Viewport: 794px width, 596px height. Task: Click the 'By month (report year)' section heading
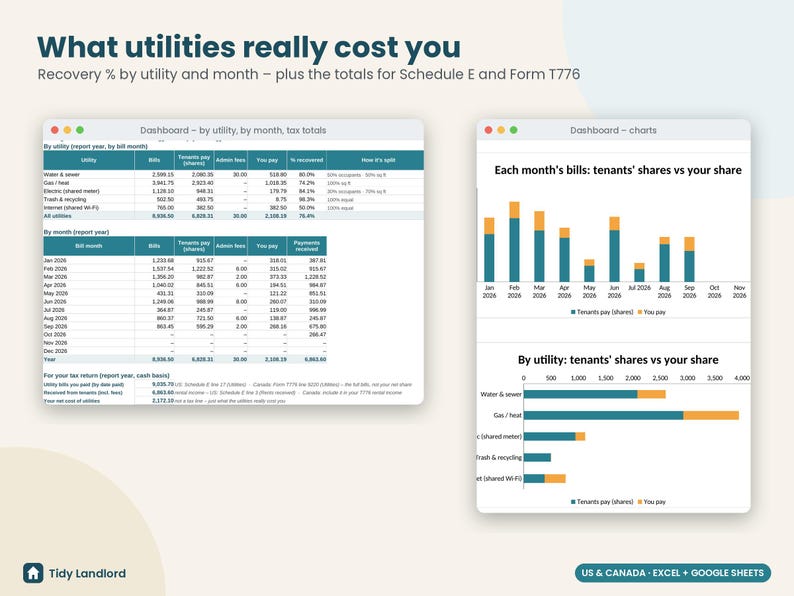[x=76, y=232]
